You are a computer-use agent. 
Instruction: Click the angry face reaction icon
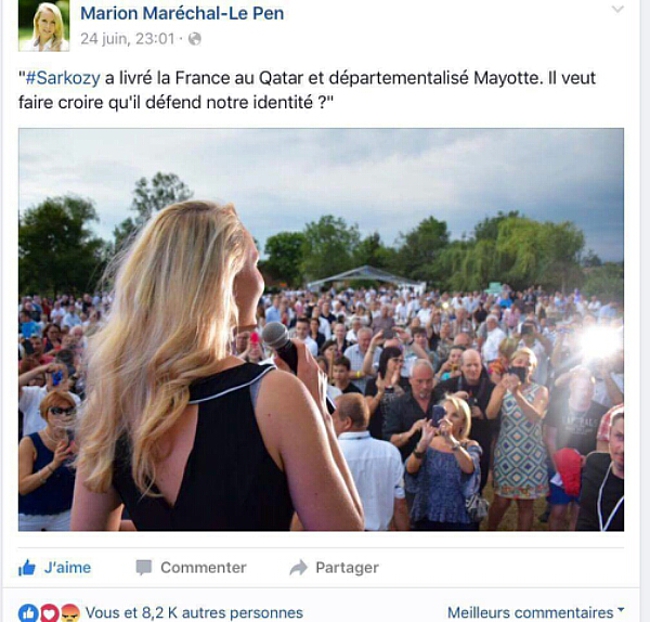(70, 613)
